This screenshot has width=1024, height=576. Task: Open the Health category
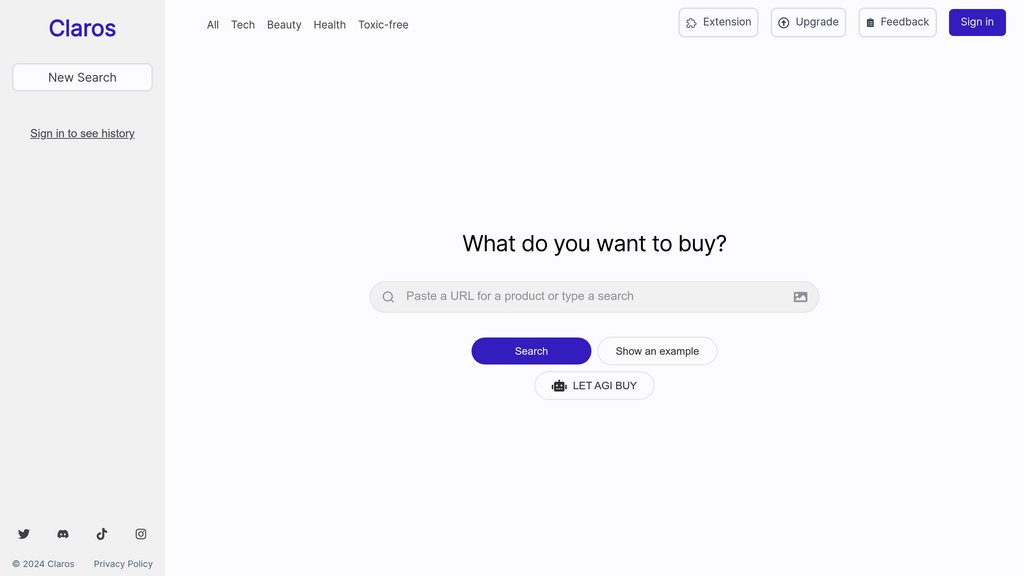pyautogui.click(x=330, y=25)
